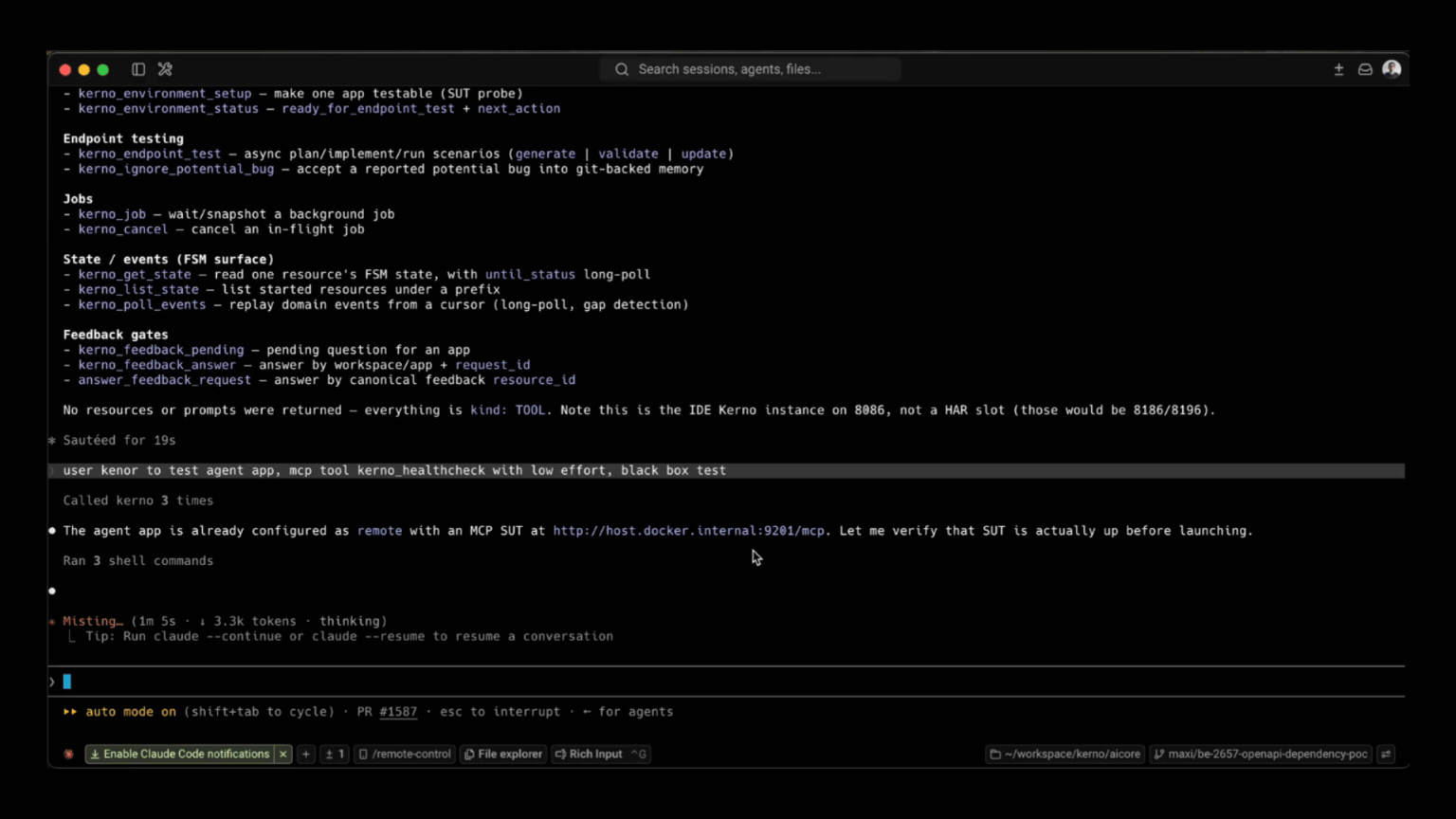Enable Claude Code notifications
Screen dimensions: 1456x819
point(179,755)
